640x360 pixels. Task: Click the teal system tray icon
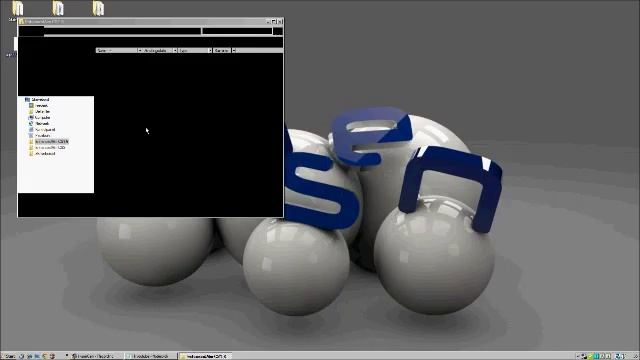[x=596, y=356]
